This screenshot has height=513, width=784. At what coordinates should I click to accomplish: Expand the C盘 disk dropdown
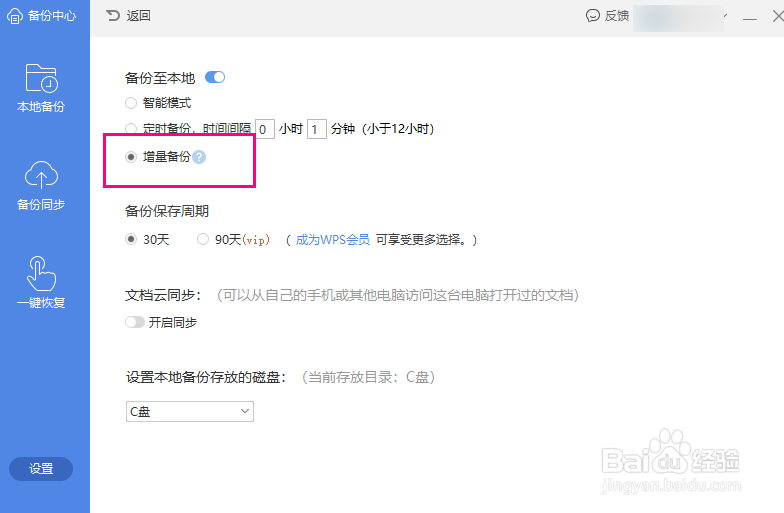point(190,411)
